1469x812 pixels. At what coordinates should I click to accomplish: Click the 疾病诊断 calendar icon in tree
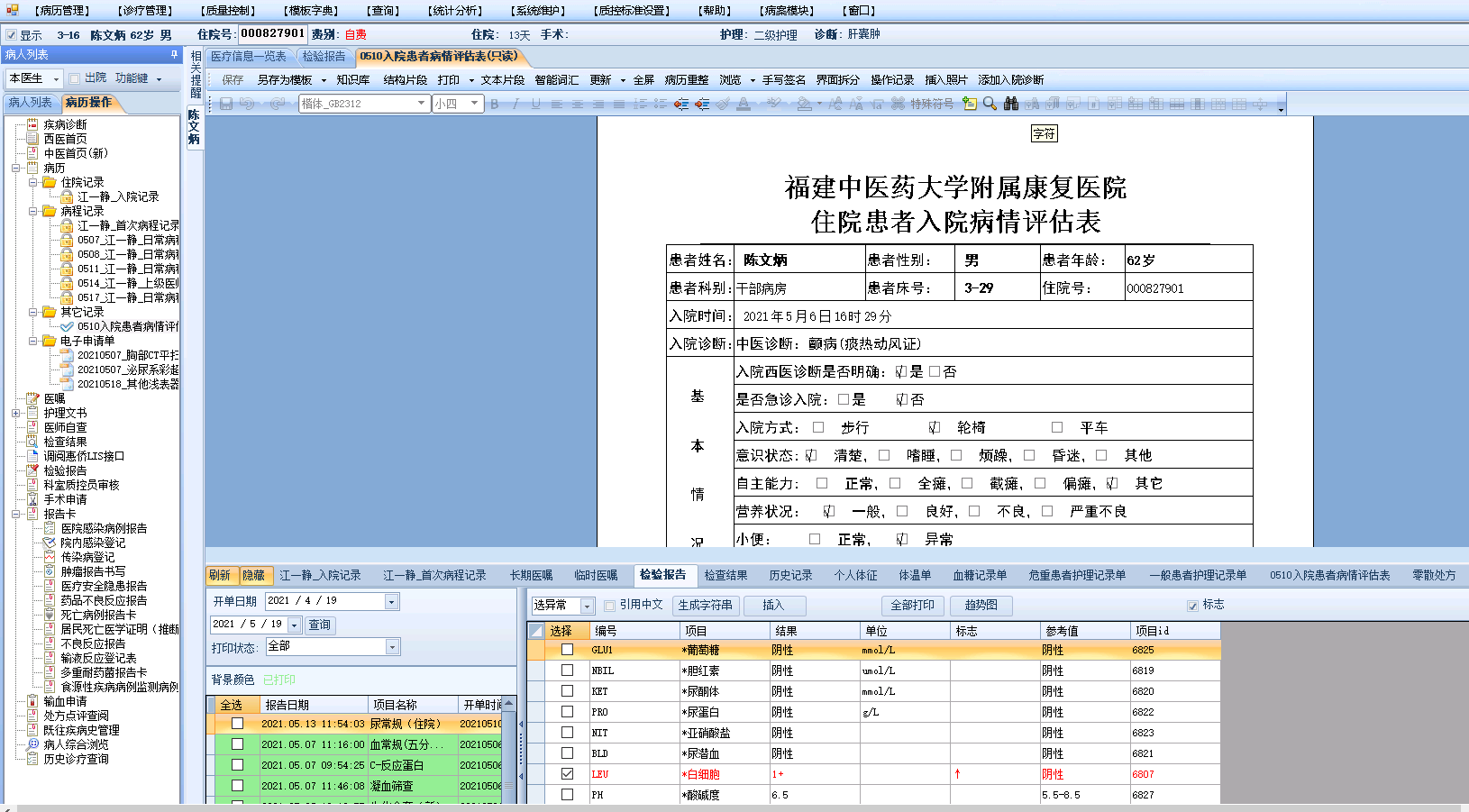[33, 124]
